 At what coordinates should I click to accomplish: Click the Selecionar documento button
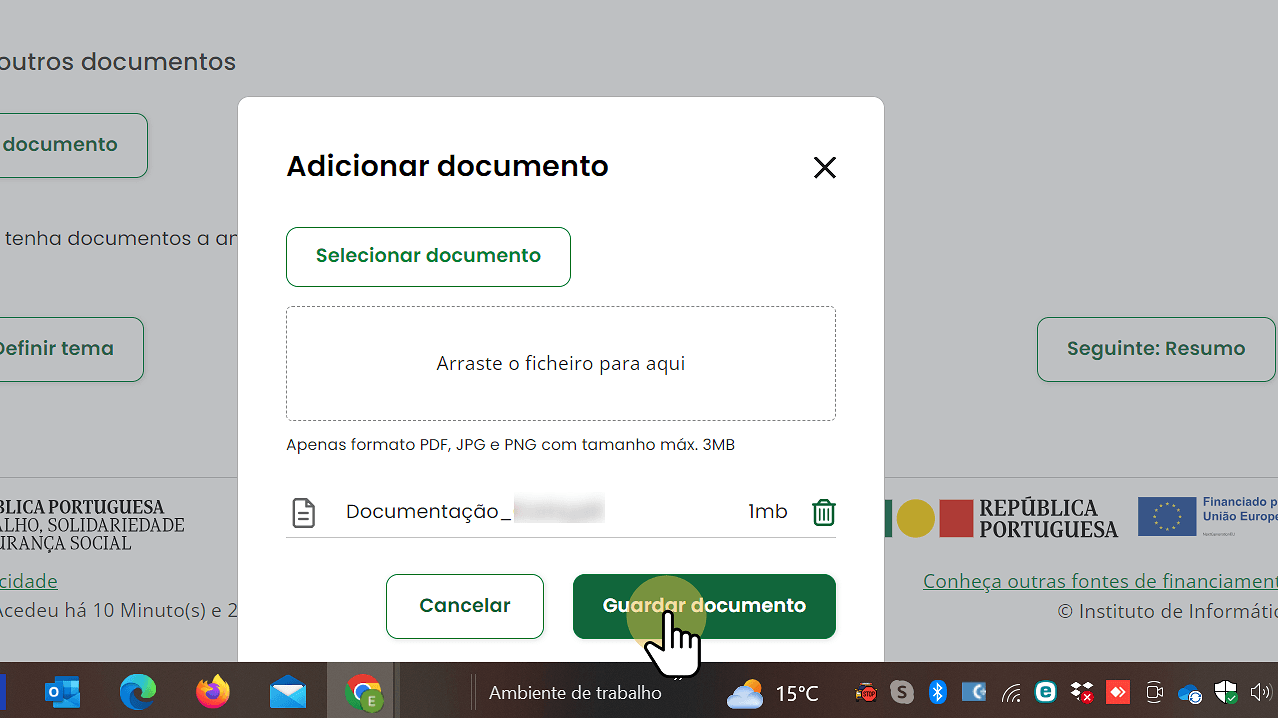pos(428,256)
